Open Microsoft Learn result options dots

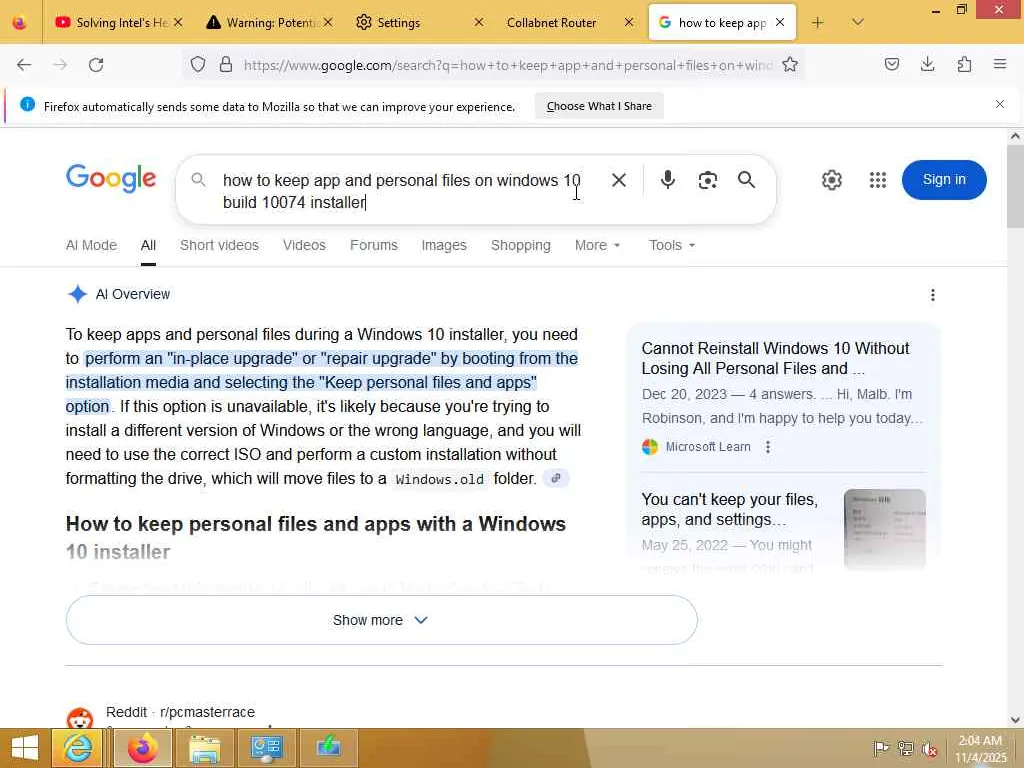[x=768, y=447]
